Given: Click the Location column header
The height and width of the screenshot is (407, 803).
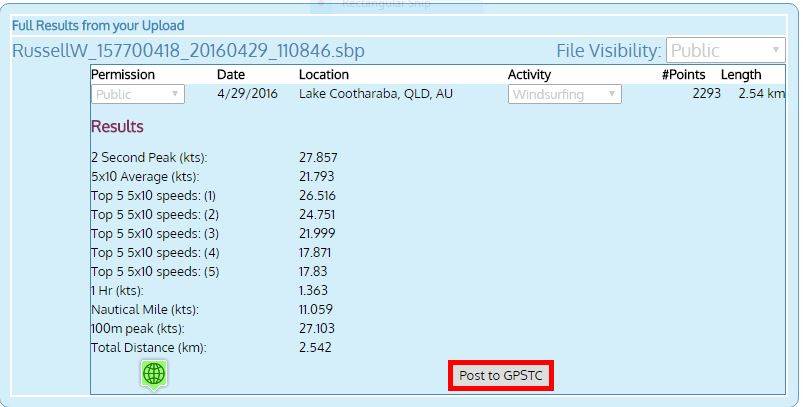Looking at the screenshot, I should [x=324, y=74].
